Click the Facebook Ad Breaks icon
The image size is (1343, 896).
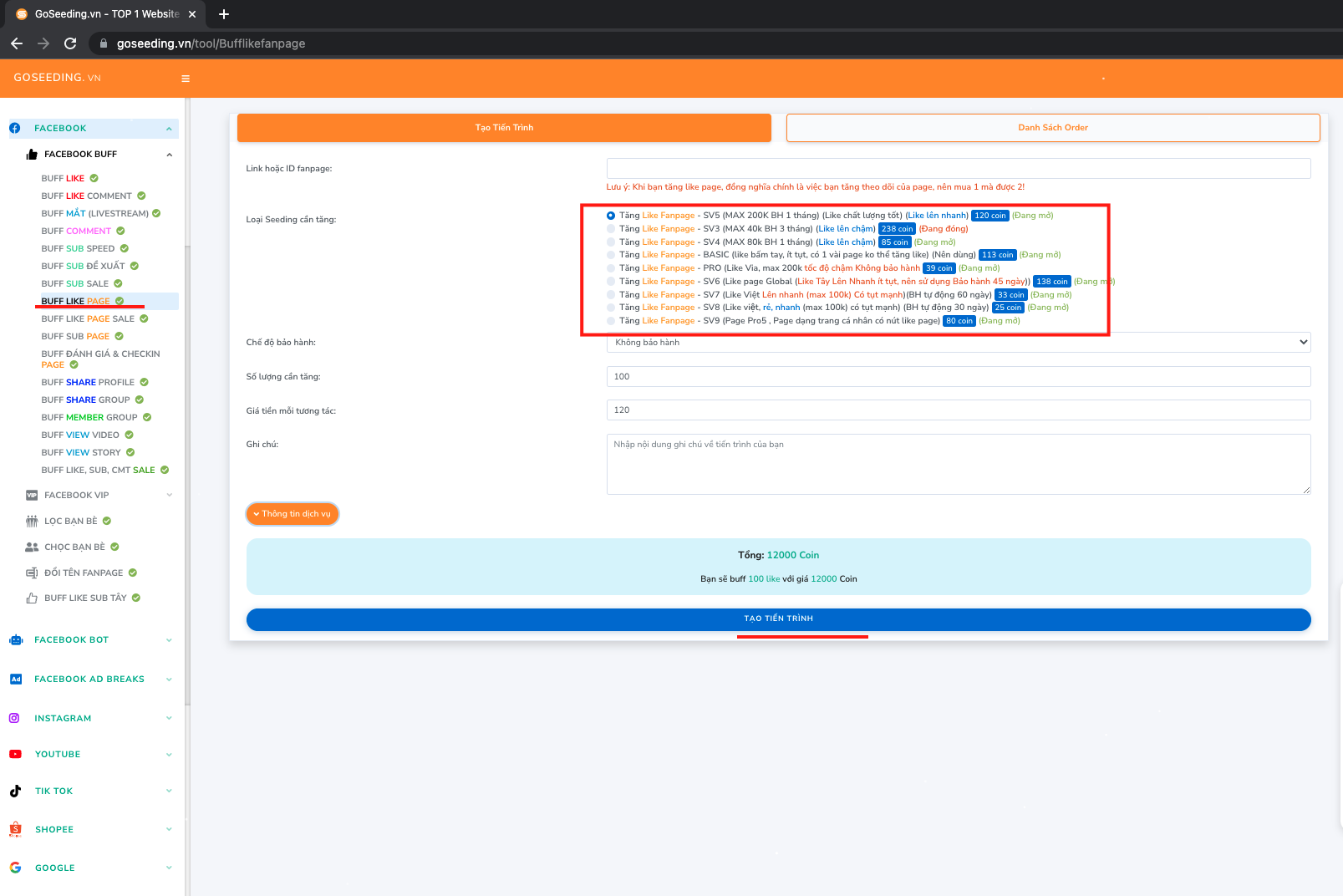16,679
